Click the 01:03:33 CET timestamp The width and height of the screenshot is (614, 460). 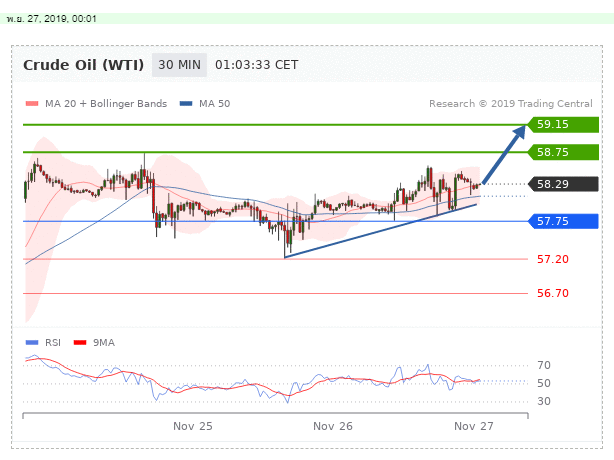[x=256, y=65]
